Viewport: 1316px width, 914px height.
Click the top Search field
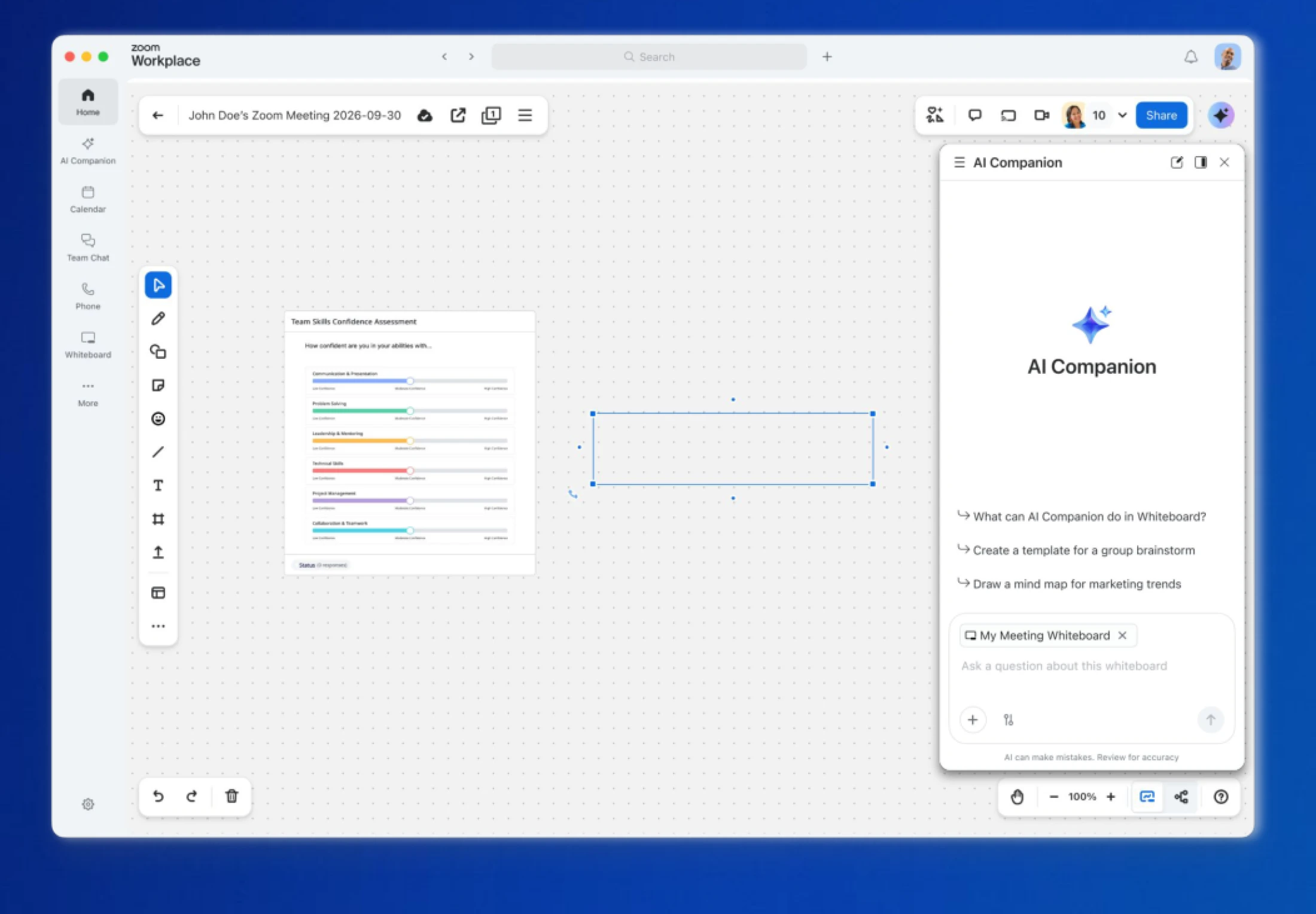point(648,56)
